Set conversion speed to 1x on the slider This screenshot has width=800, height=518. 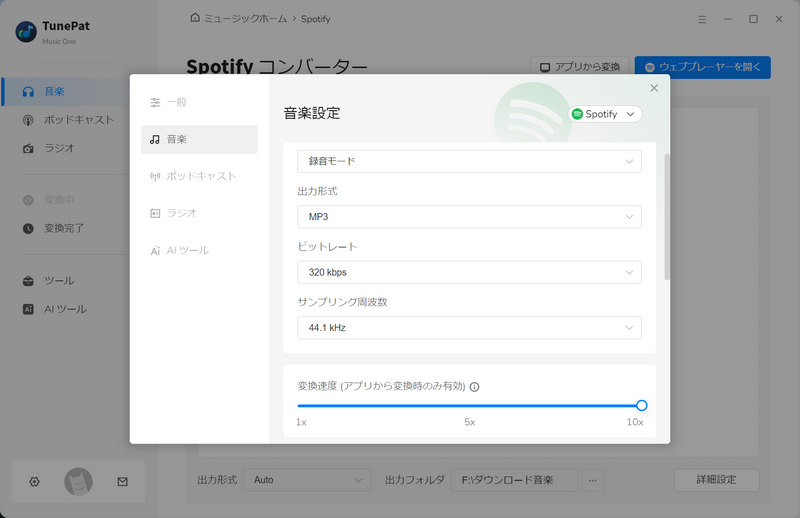(299, 406)
